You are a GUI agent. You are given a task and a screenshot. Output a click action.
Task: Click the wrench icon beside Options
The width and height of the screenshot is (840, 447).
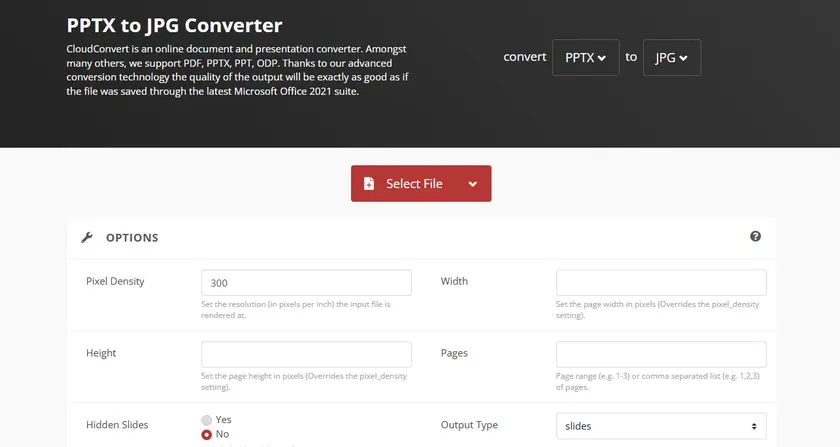coord(87,238)
